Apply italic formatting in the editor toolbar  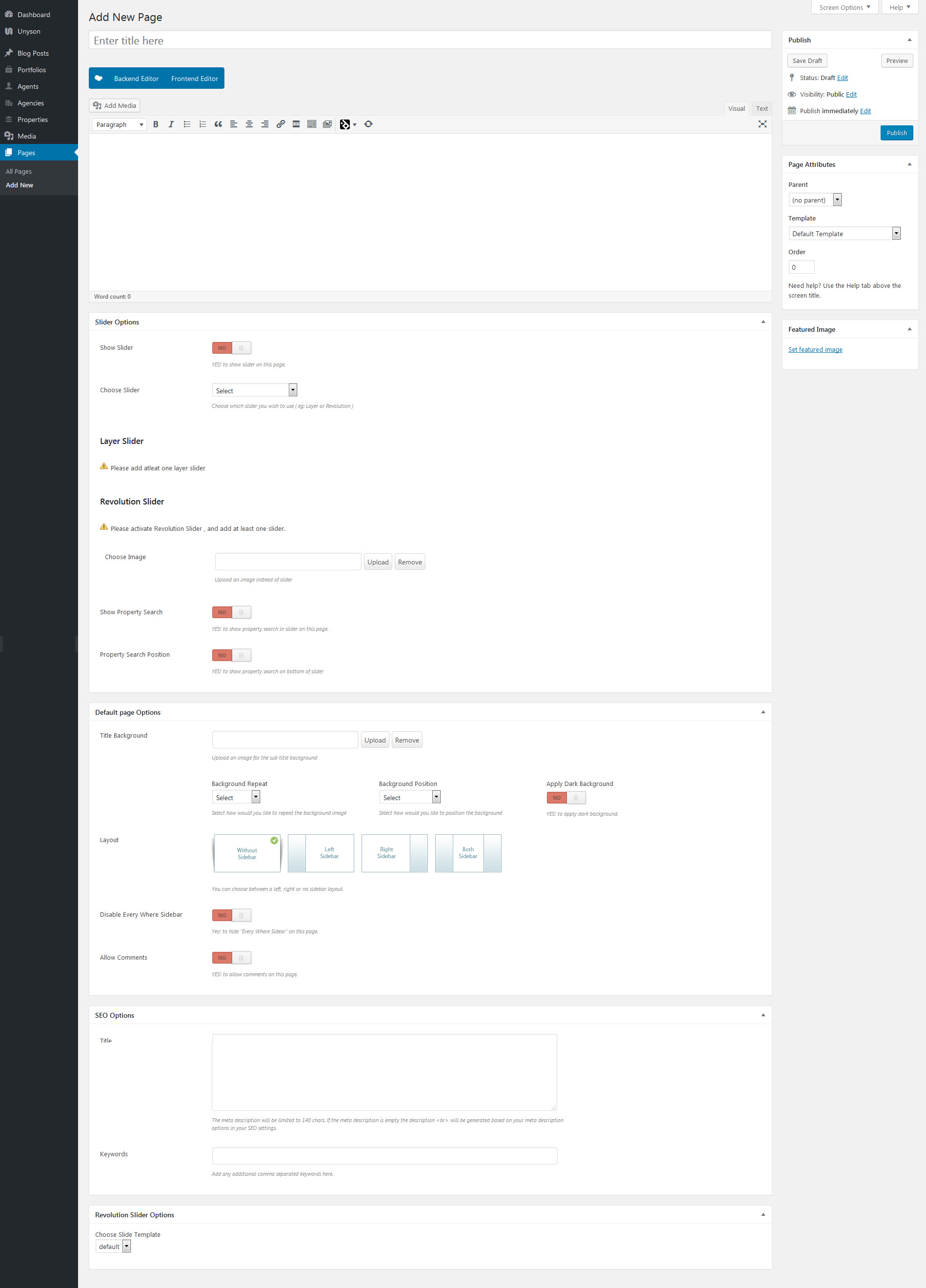point(171,124)
